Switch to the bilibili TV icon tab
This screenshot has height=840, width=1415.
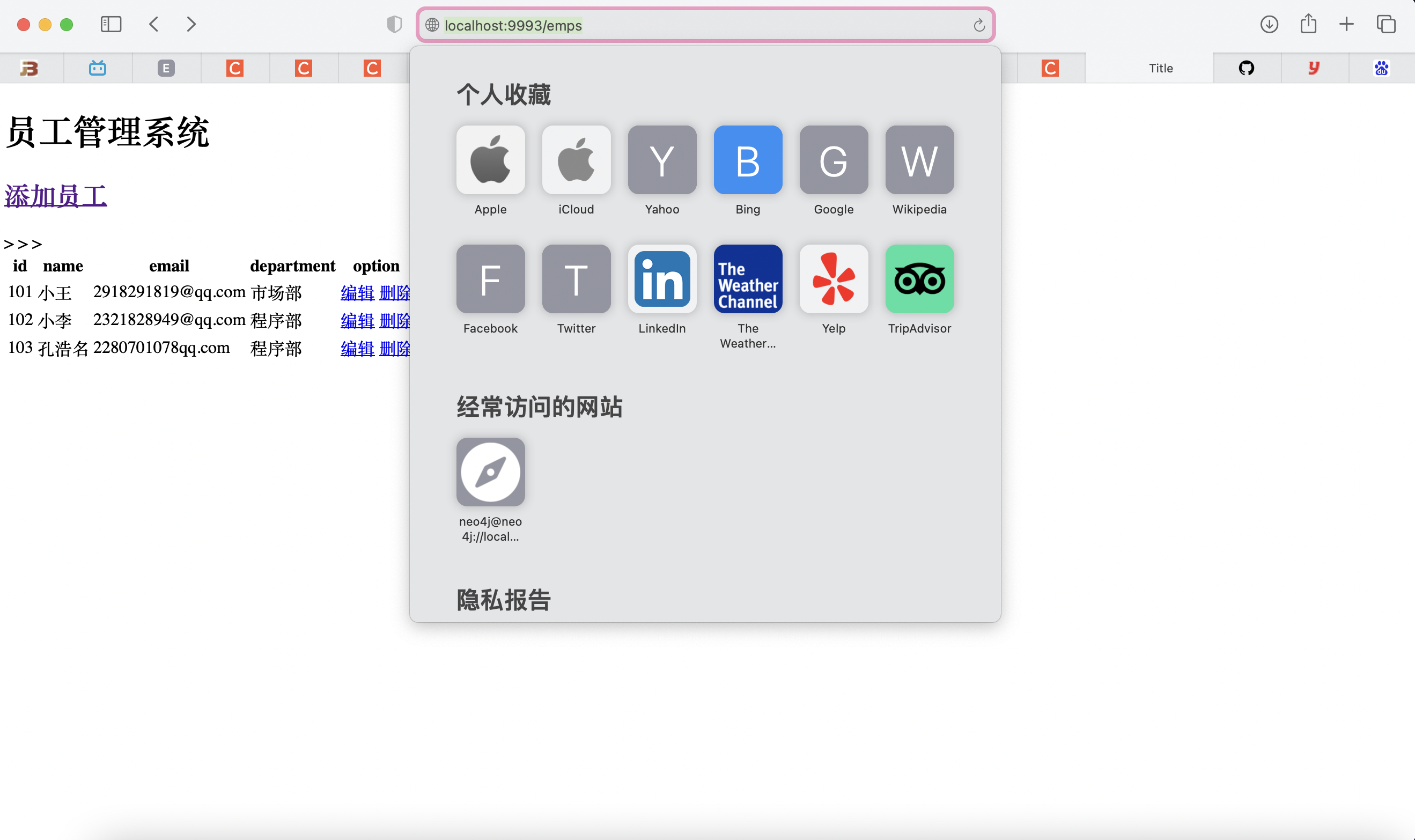(97, 68)
